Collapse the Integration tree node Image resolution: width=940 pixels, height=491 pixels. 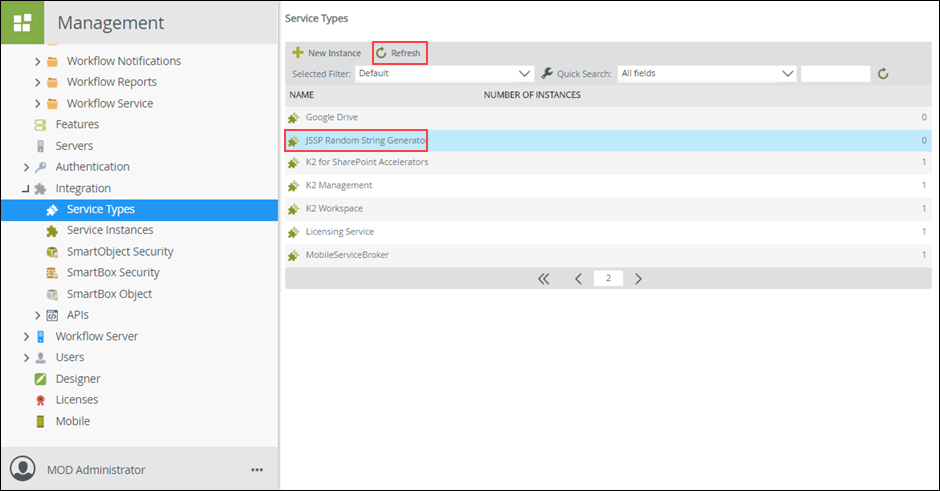pos(26,188)
